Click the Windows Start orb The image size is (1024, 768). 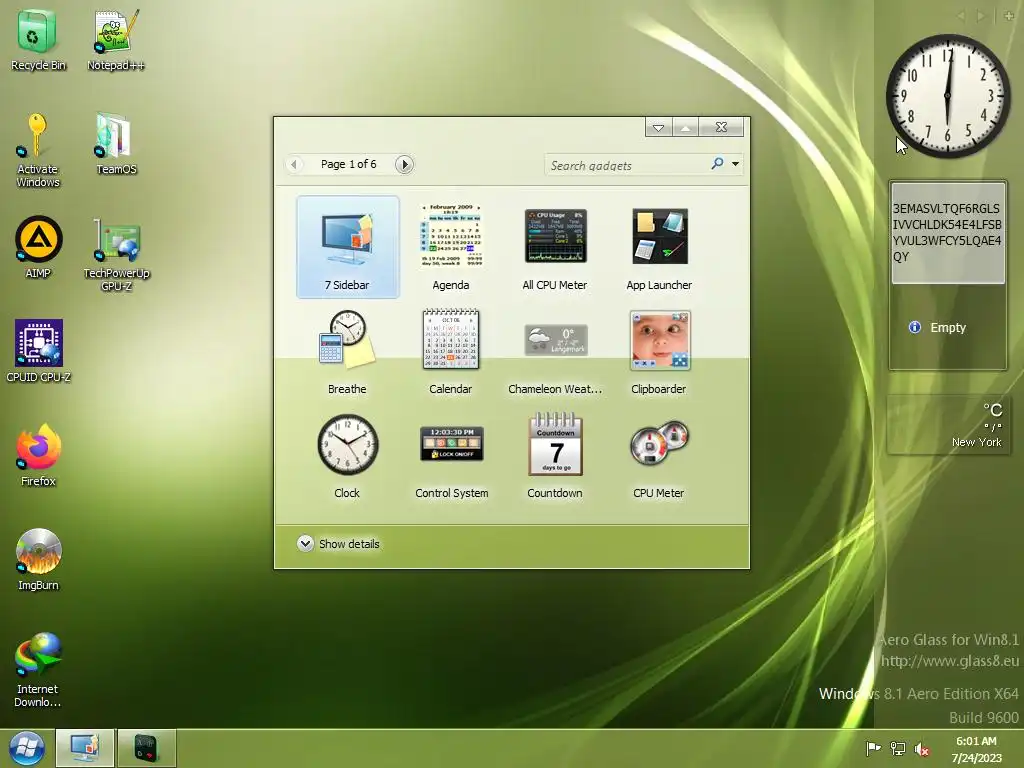(27, 748)
